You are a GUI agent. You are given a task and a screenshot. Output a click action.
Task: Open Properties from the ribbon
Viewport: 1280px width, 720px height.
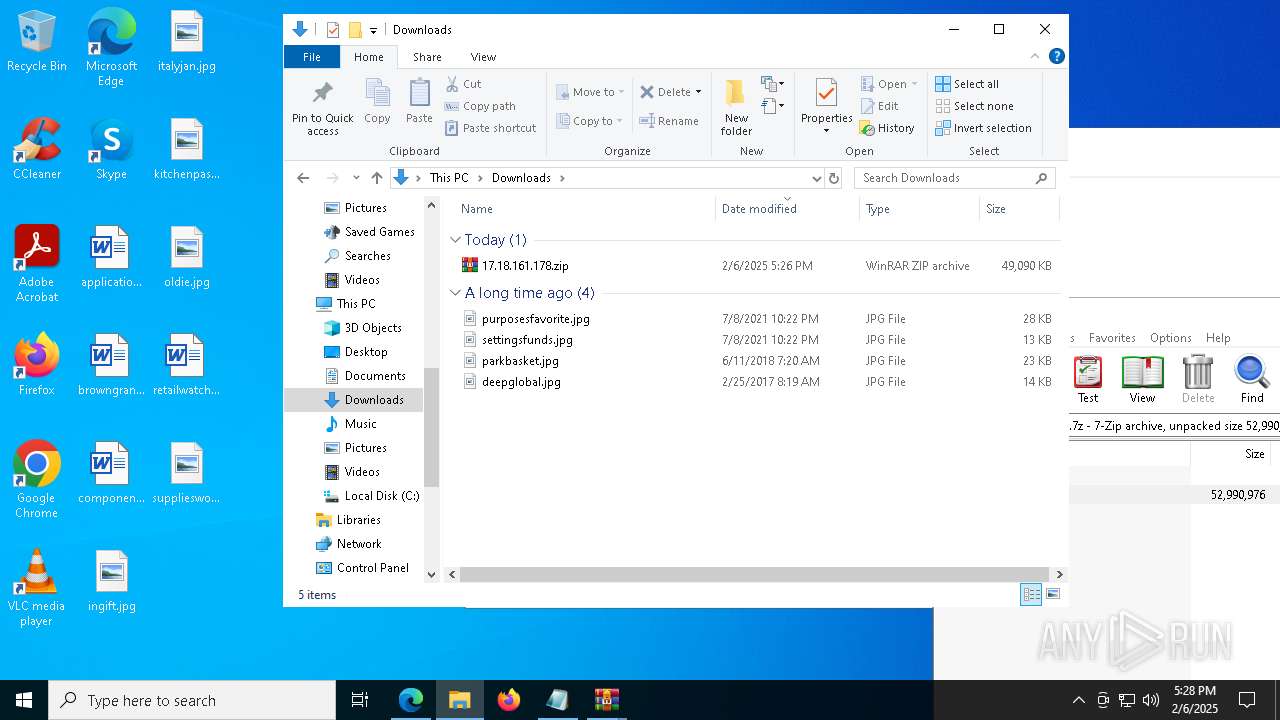(x=826, y=107)
